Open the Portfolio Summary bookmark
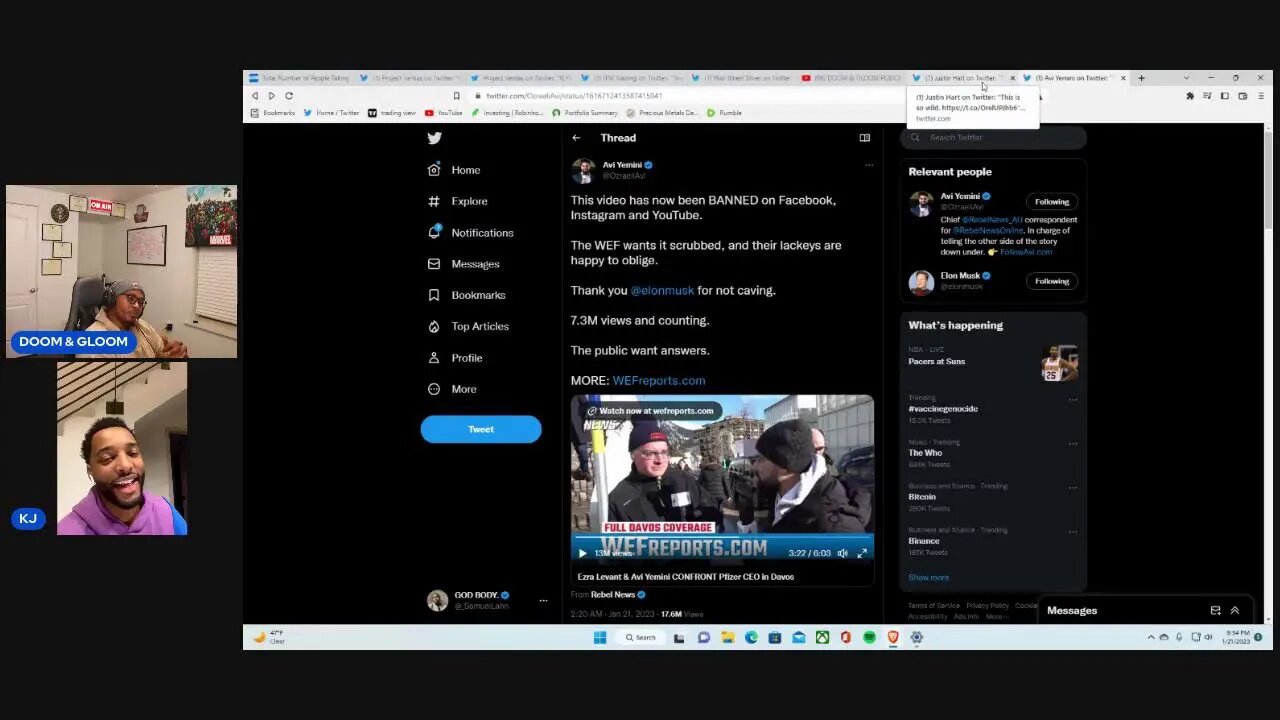Screen dimensions: 1280x720 [585, 113]
